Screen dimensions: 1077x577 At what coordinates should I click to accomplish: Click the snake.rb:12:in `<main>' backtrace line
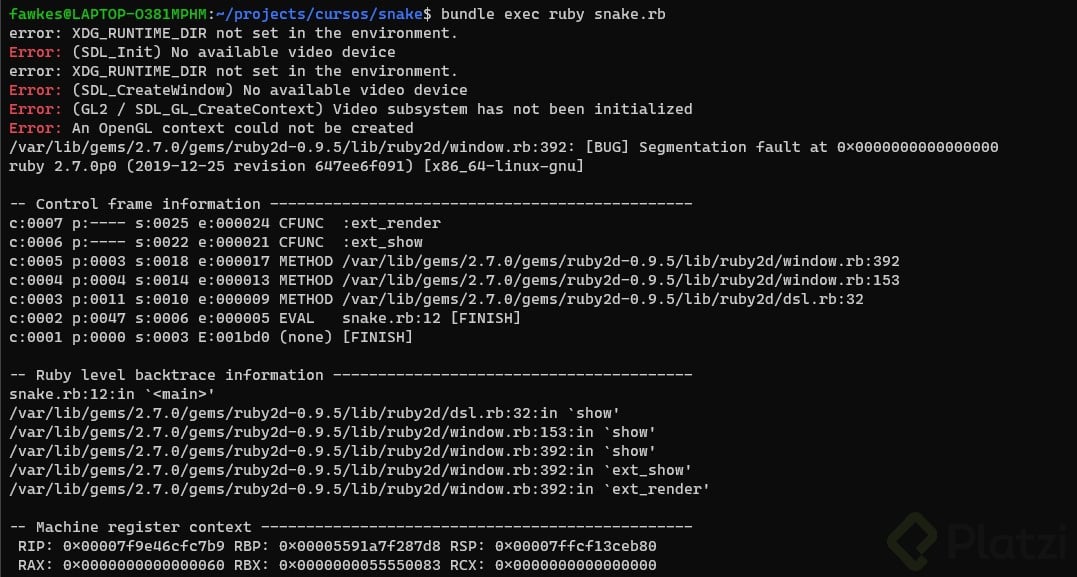point(112,394)
